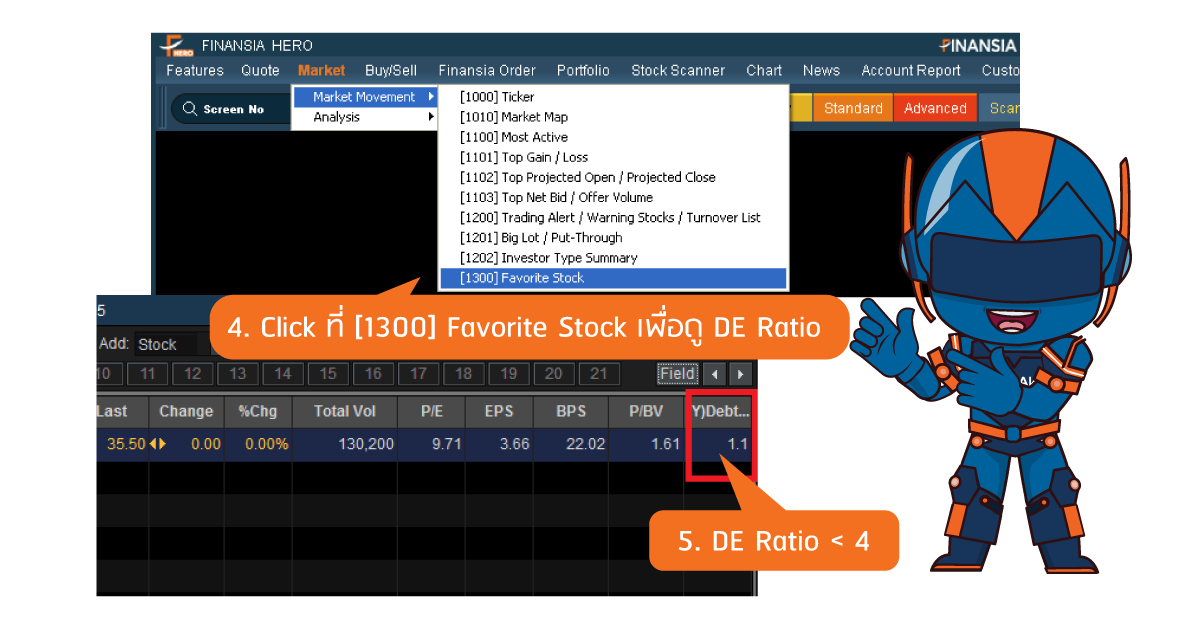Click the P/BV column header
Viewport: 1200px width, 639px height.
click(647, 411)
